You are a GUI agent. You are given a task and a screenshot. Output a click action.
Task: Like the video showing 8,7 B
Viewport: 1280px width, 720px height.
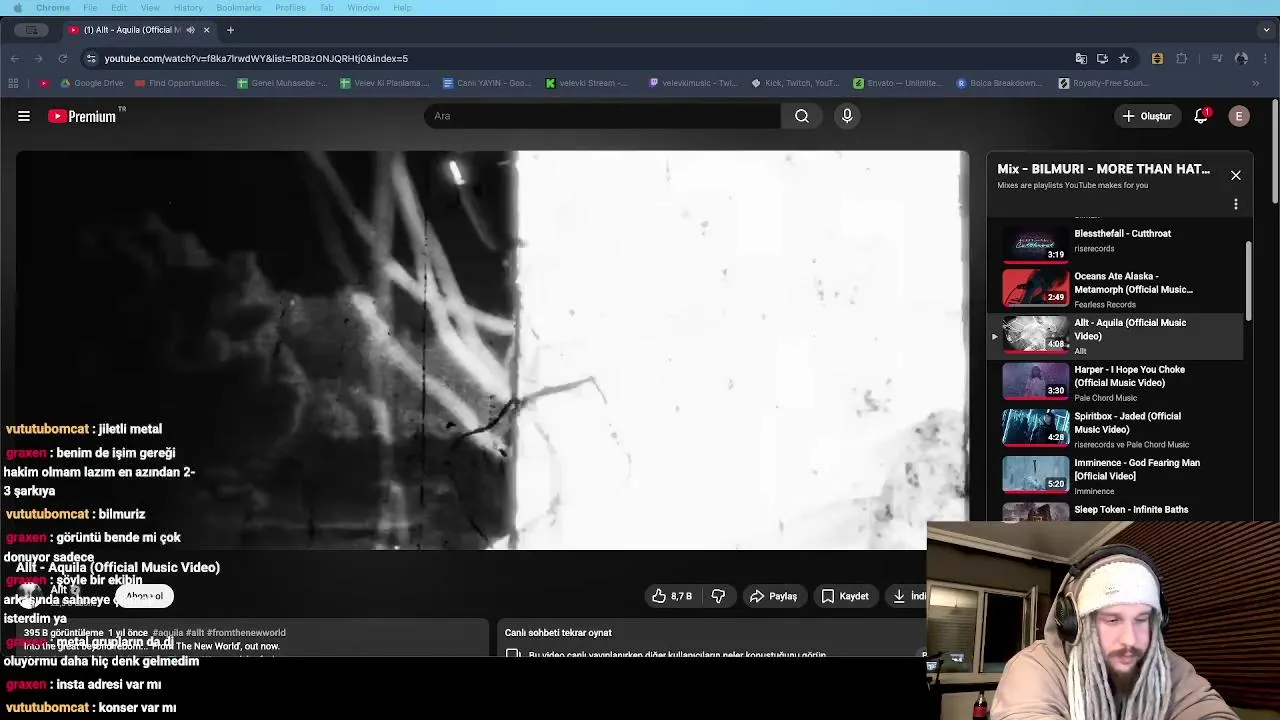tap(672, 596)
